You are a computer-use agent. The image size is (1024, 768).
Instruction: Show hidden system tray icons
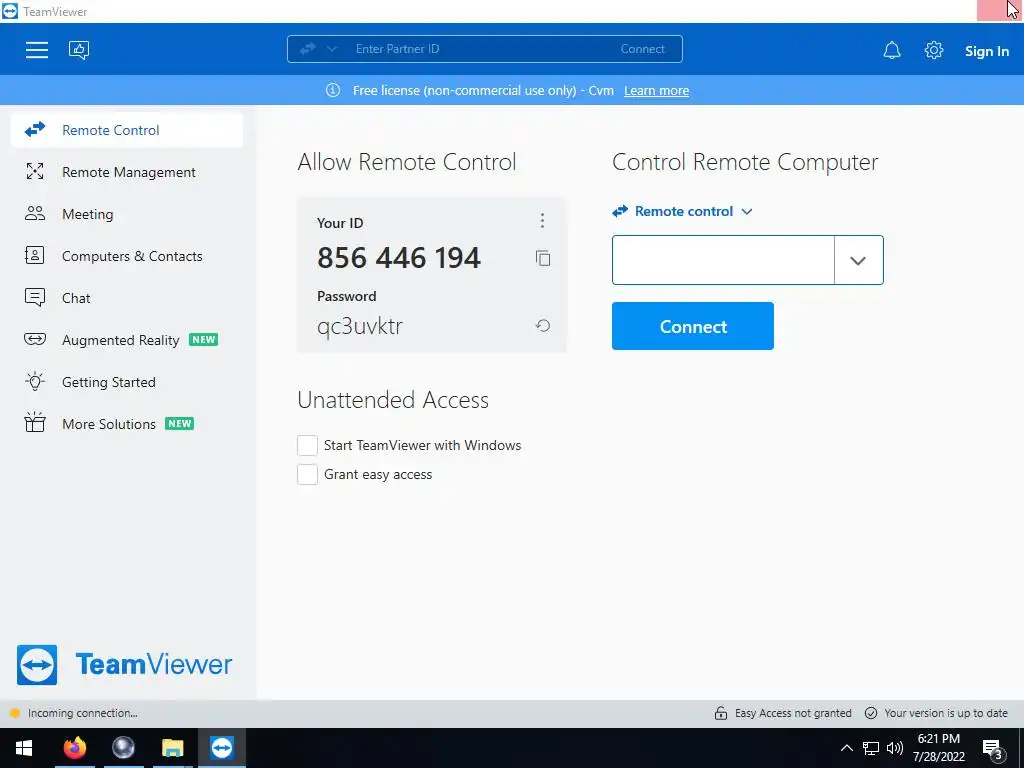coord(846,748)
